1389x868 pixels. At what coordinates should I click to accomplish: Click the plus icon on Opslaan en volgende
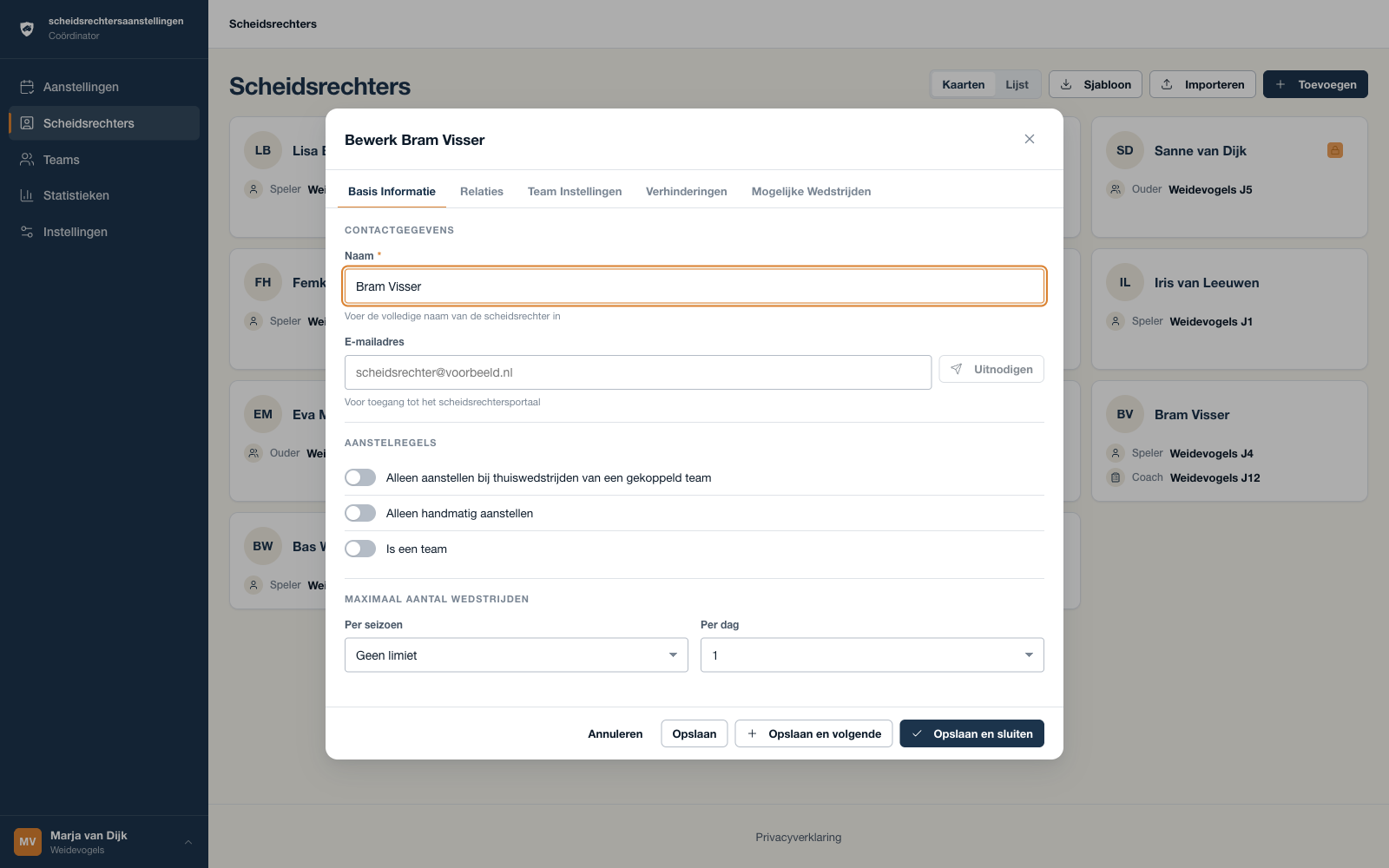click(752, 733)
